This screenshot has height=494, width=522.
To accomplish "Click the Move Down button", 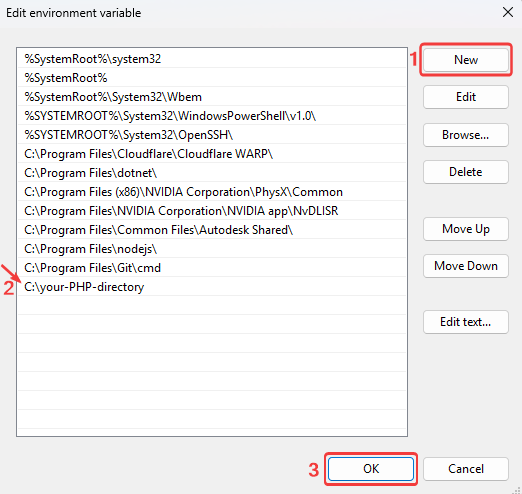I will pos(466,266).
